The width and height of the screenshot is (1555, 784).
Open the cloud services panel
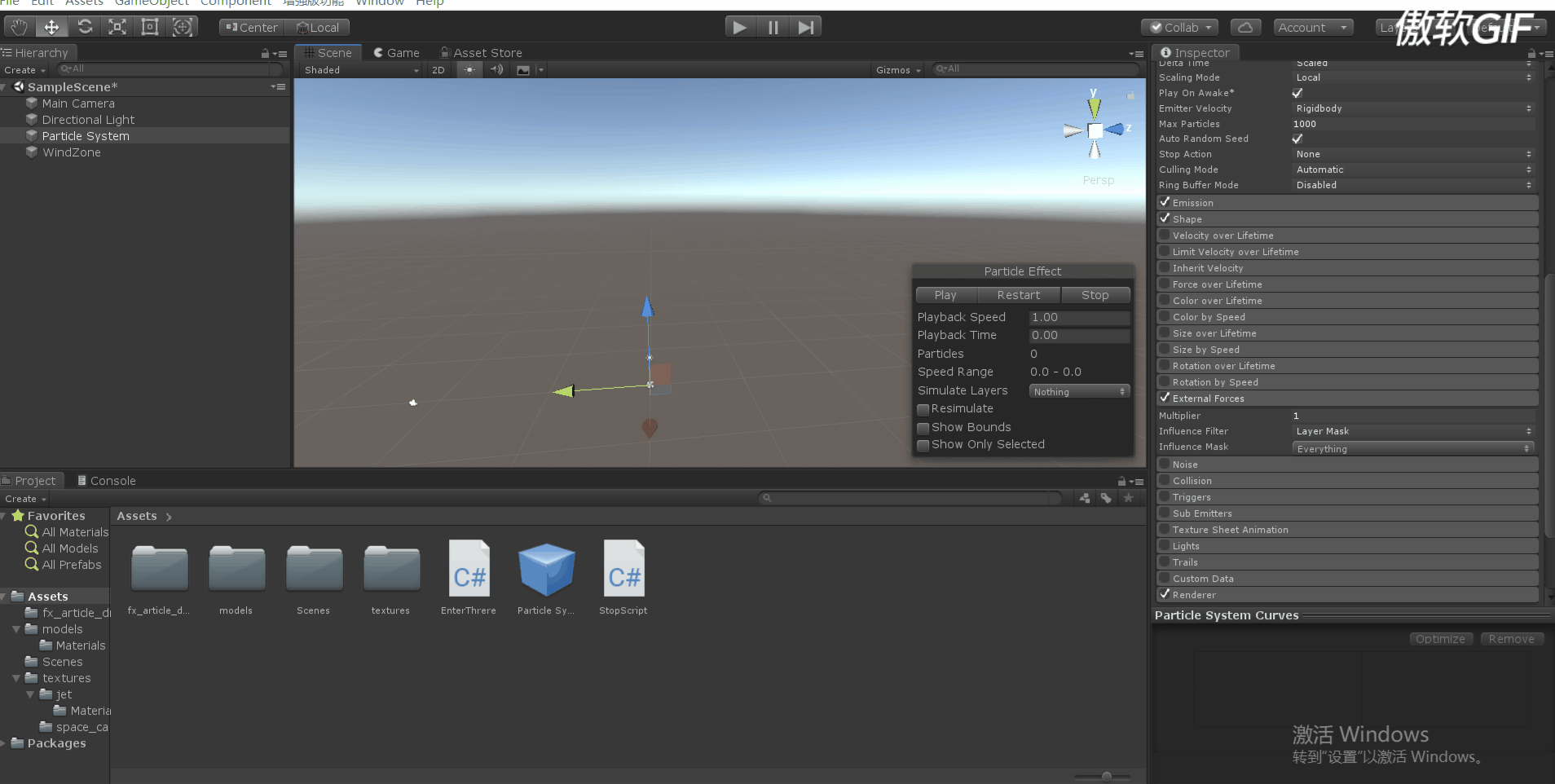tap(1245, 28)
